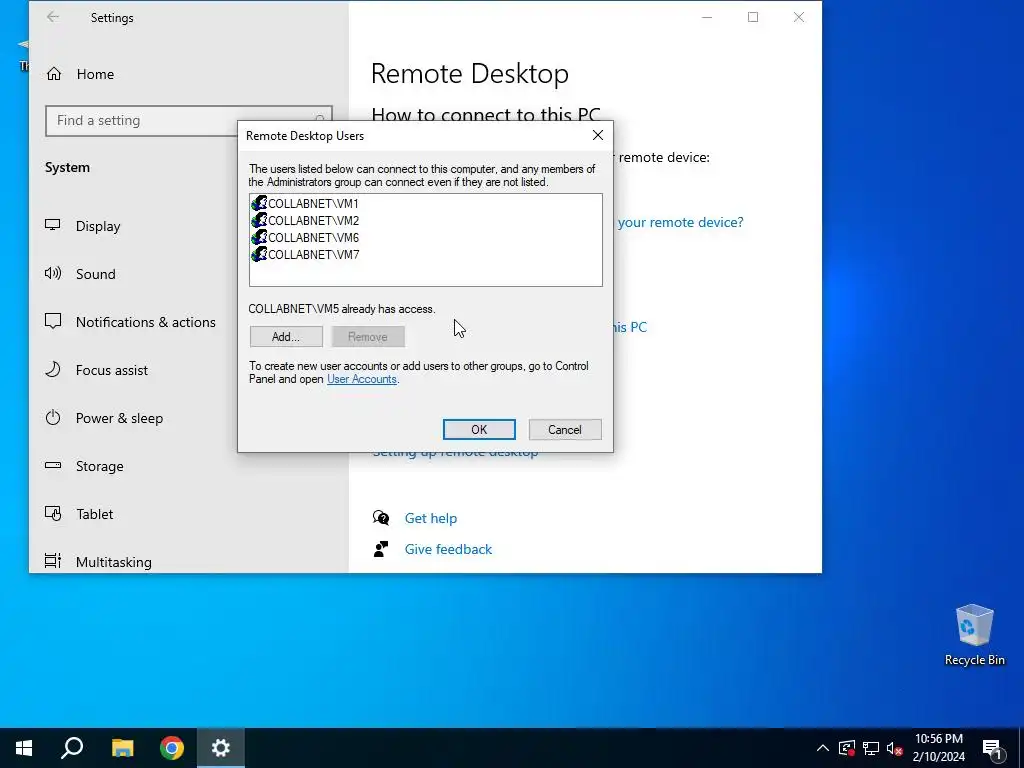Cancel the Remote Desktop Users dialog
The height and width of the screenshot is (768, 1024).
(x=565, y=430)
